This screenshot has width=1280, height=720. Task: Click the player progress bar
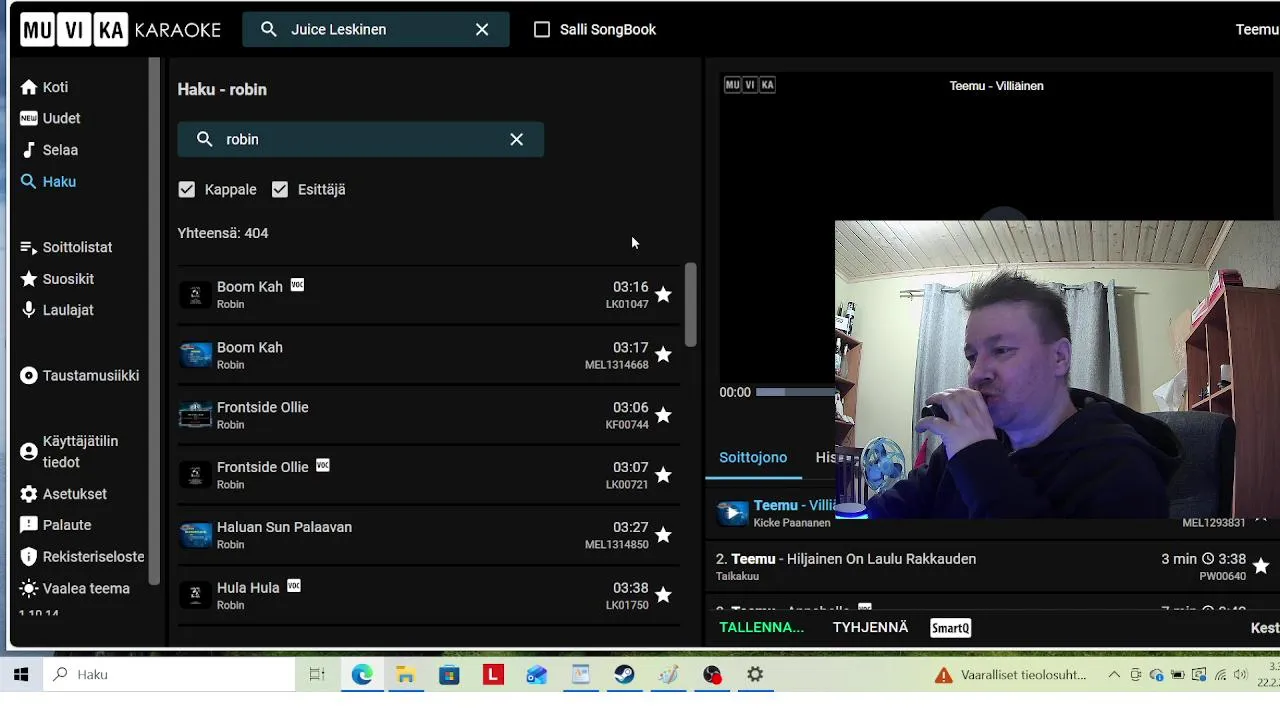795,392
